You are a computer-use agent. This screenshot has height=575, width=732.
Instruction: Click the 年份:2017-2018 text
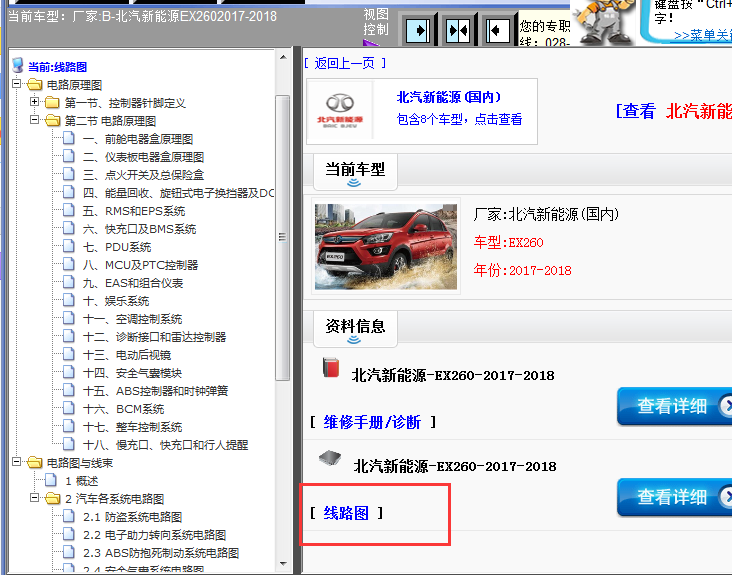pyautogui.click(x=522, y=270)
